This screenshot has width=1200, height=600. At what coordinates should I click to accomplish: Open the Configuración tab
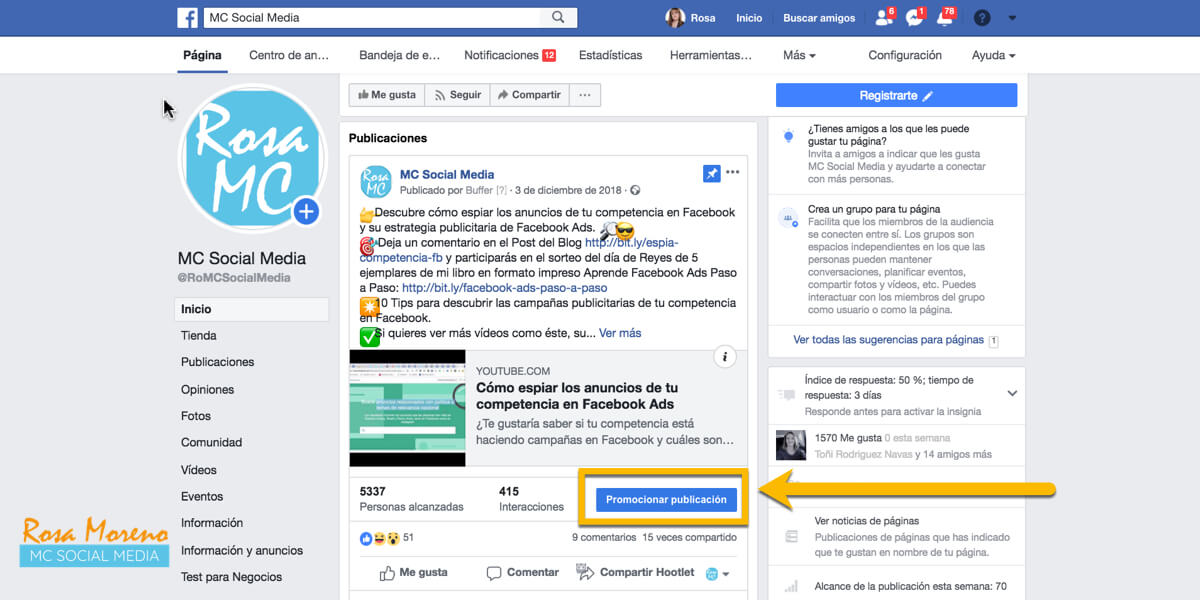coord(905,55)
